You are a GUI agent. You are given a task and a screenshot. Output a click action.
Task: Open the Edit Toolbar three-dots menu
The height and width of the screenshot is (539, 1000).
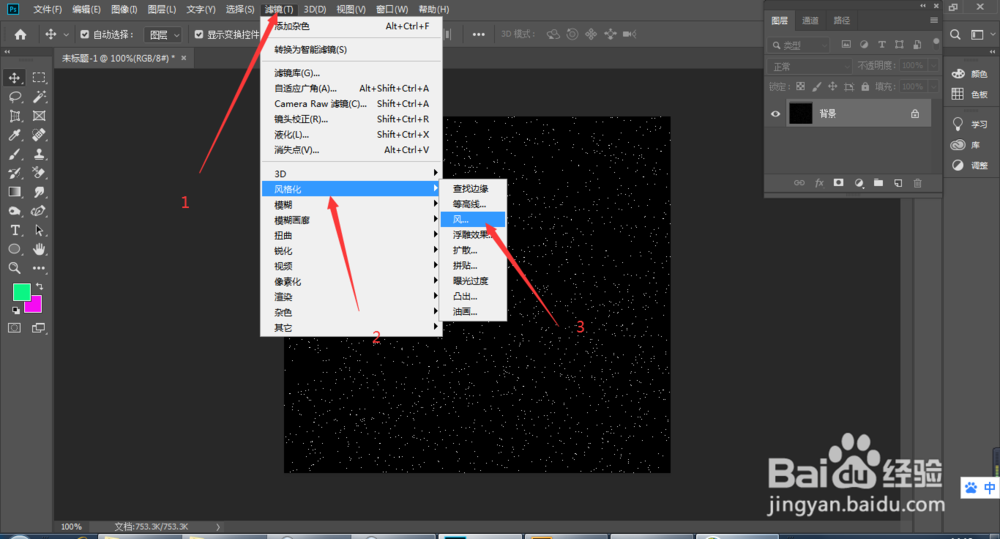click(x=39, y=268)
